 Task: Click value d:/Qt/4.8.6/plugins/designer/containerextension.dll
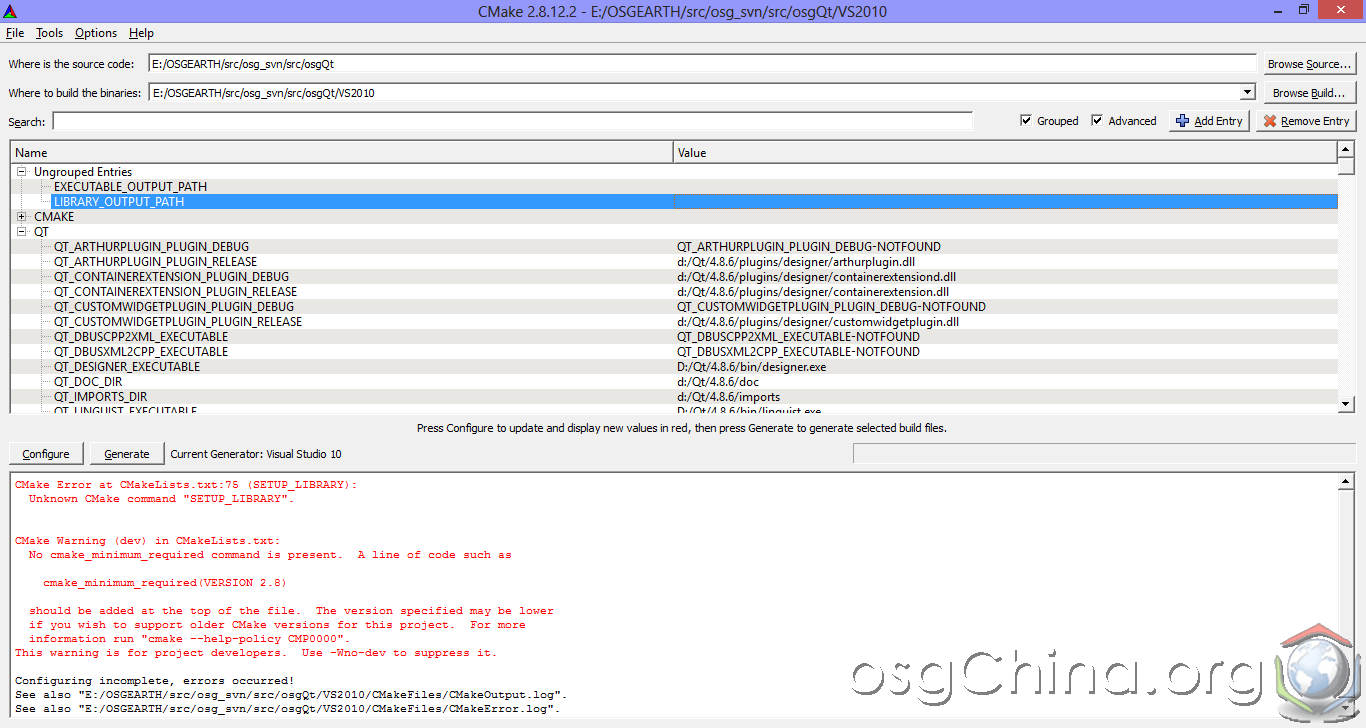(x=813, y=292)
